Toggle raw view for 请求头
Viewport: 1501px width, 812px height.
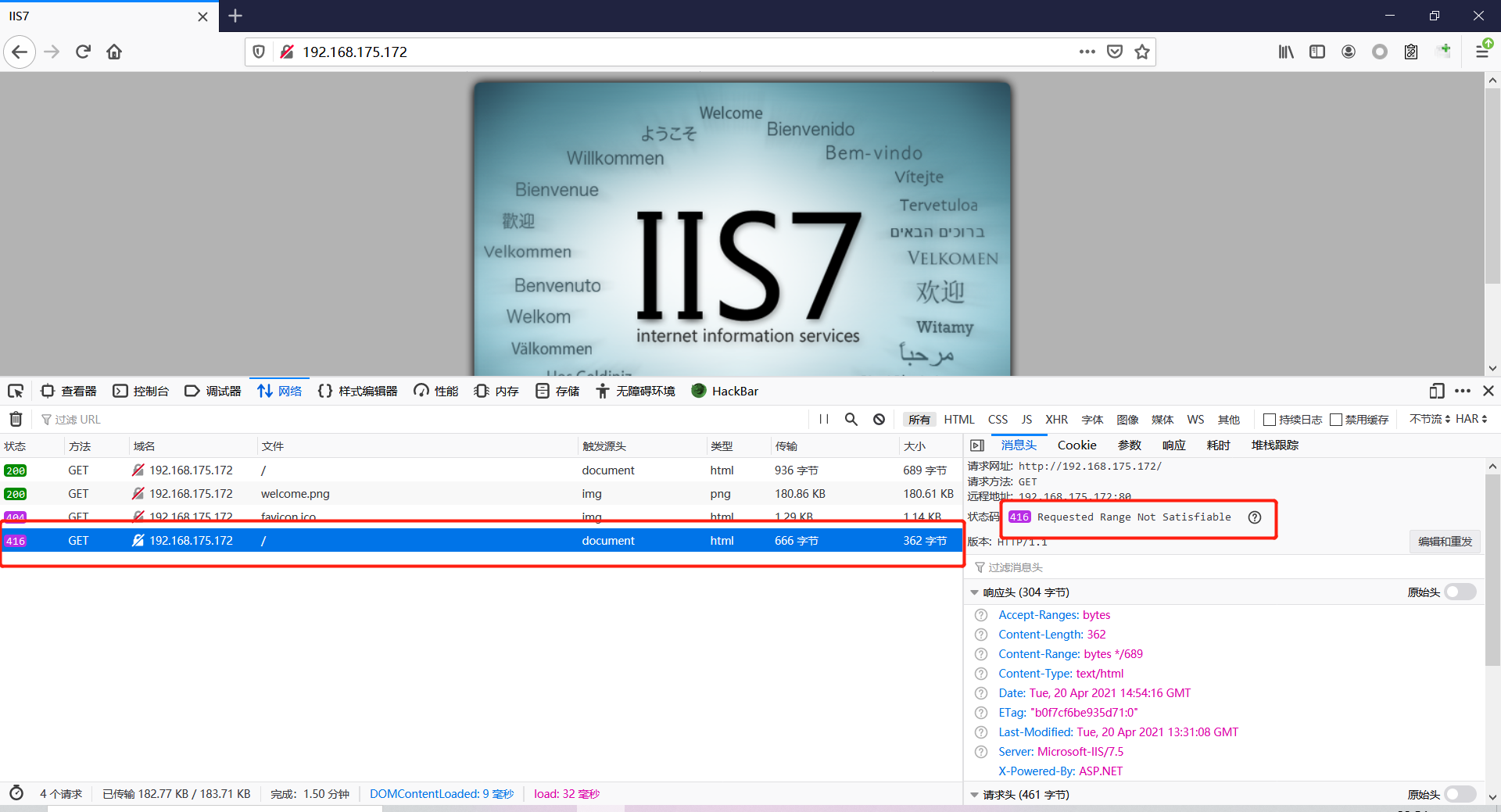(x=1460, y=794)
